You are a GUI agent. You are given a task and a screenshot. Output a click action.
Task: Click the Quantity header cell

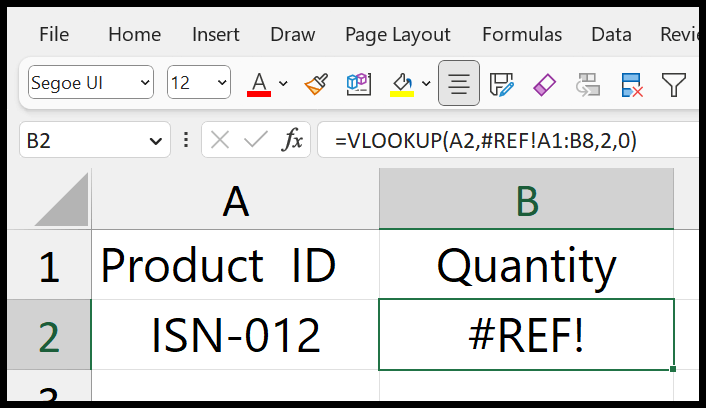point(526,264)
